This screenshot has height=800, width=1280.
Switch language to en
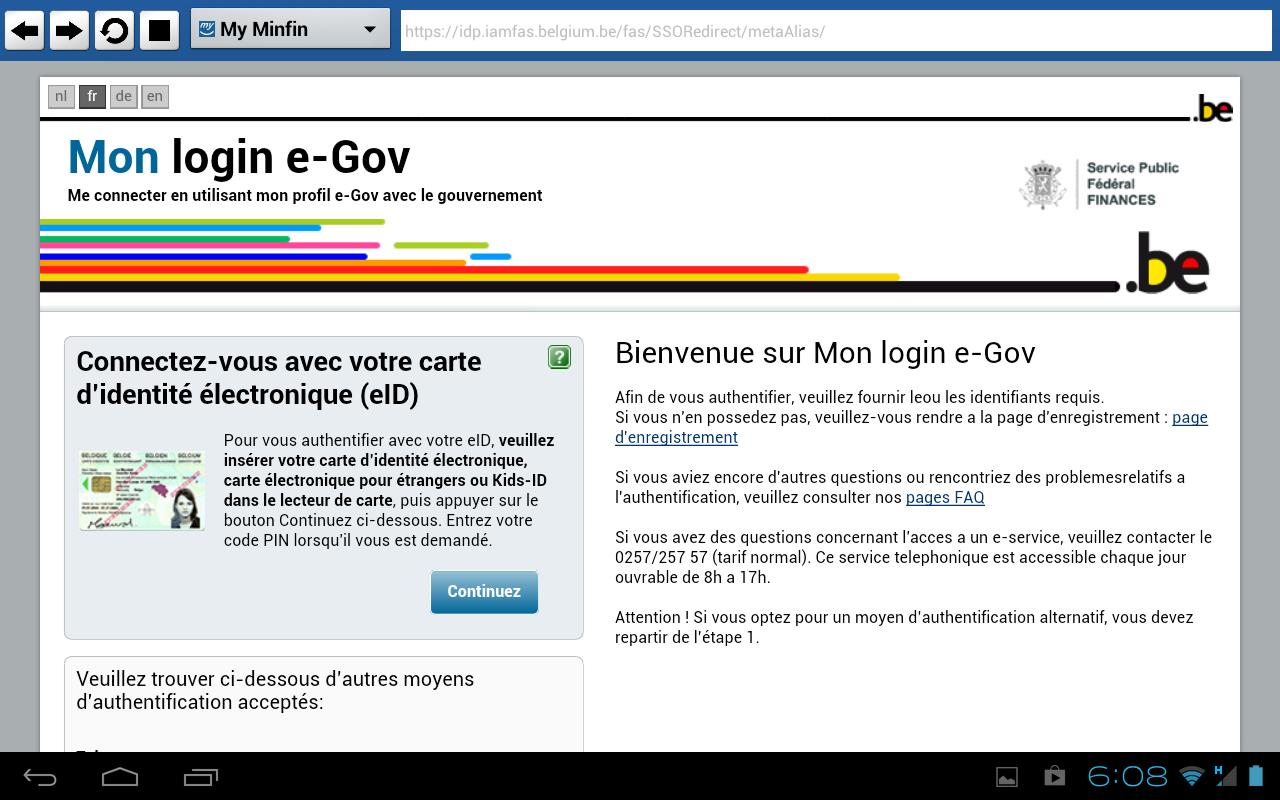click(x=154, y=96)
